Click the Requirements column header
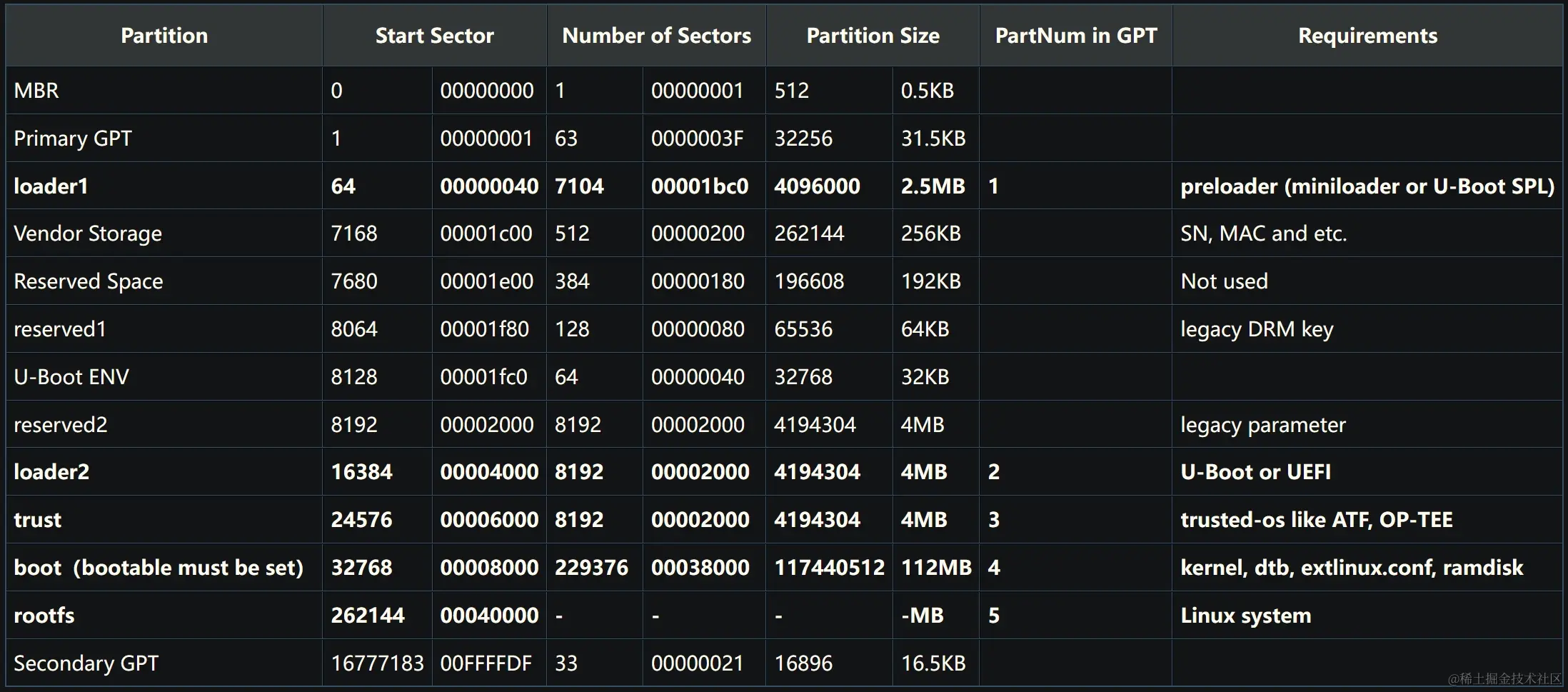Viewport: 1568px width, 692px height. click(x=1367, y=36)
